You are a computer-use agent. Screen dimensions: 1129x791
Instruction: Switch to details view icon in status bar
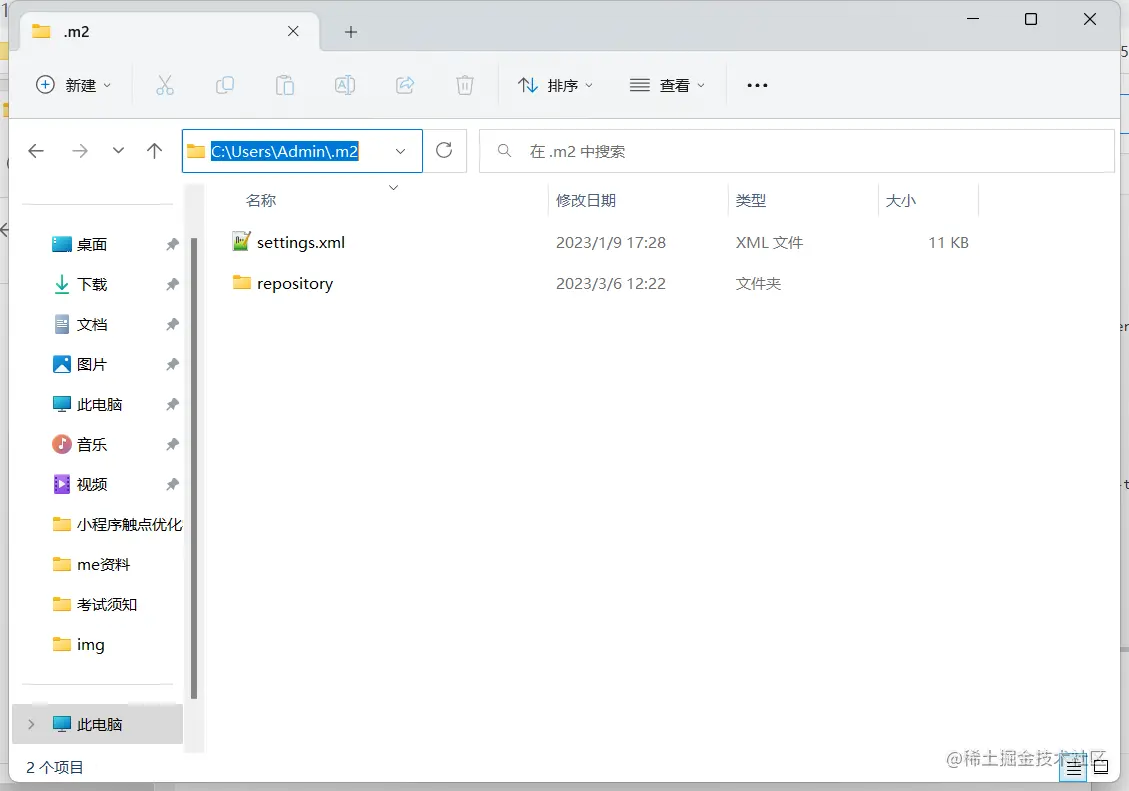1074,768
